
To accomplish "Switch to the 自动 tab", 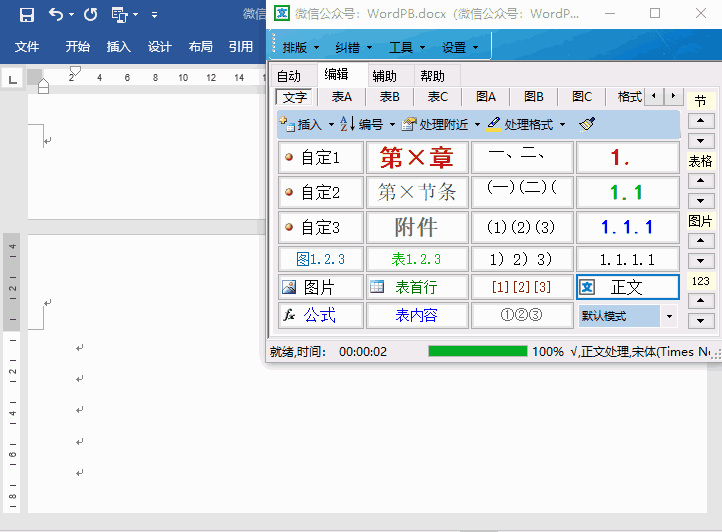I will click(x=289, y=76).
